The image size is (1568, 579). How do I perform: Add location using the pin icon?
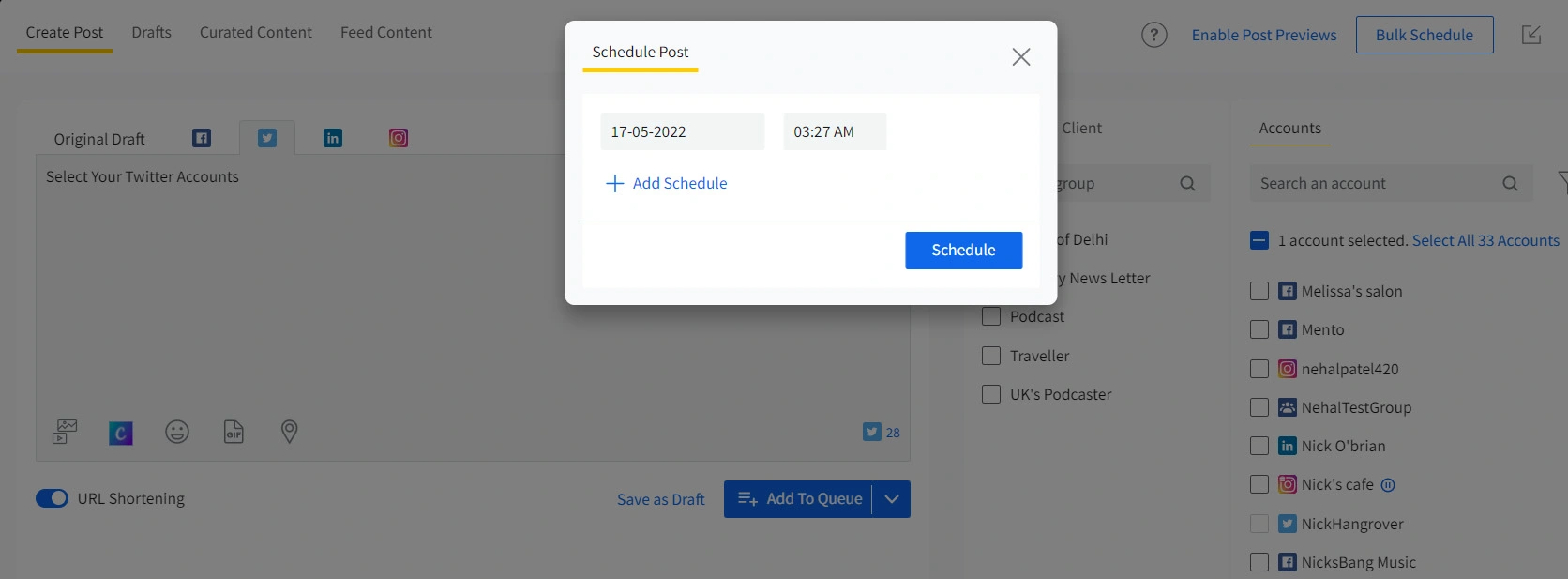click(290, 432)
